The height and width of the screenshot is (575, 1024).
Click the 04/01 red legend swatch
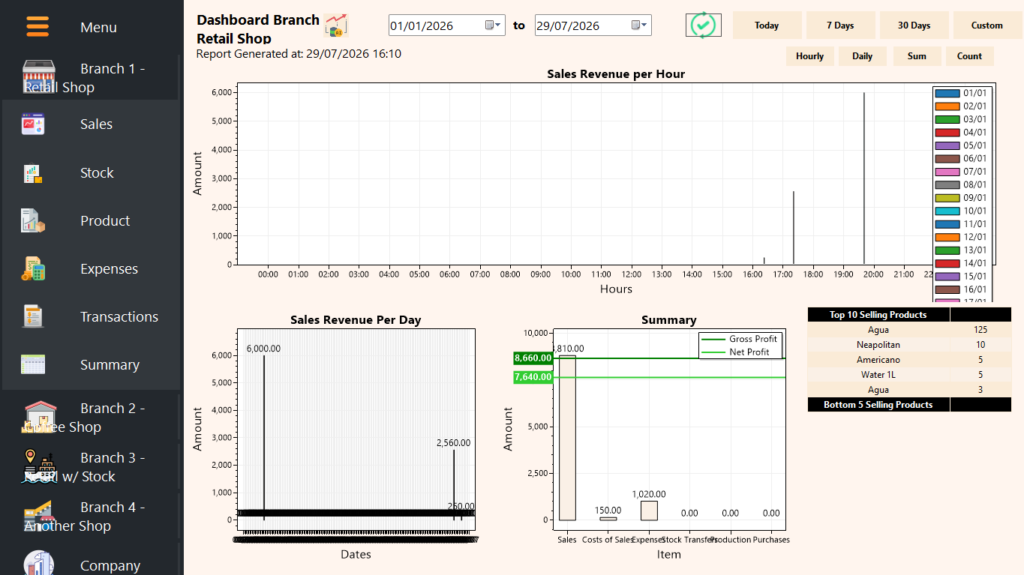pyautogui.click(x=947, y=133)
